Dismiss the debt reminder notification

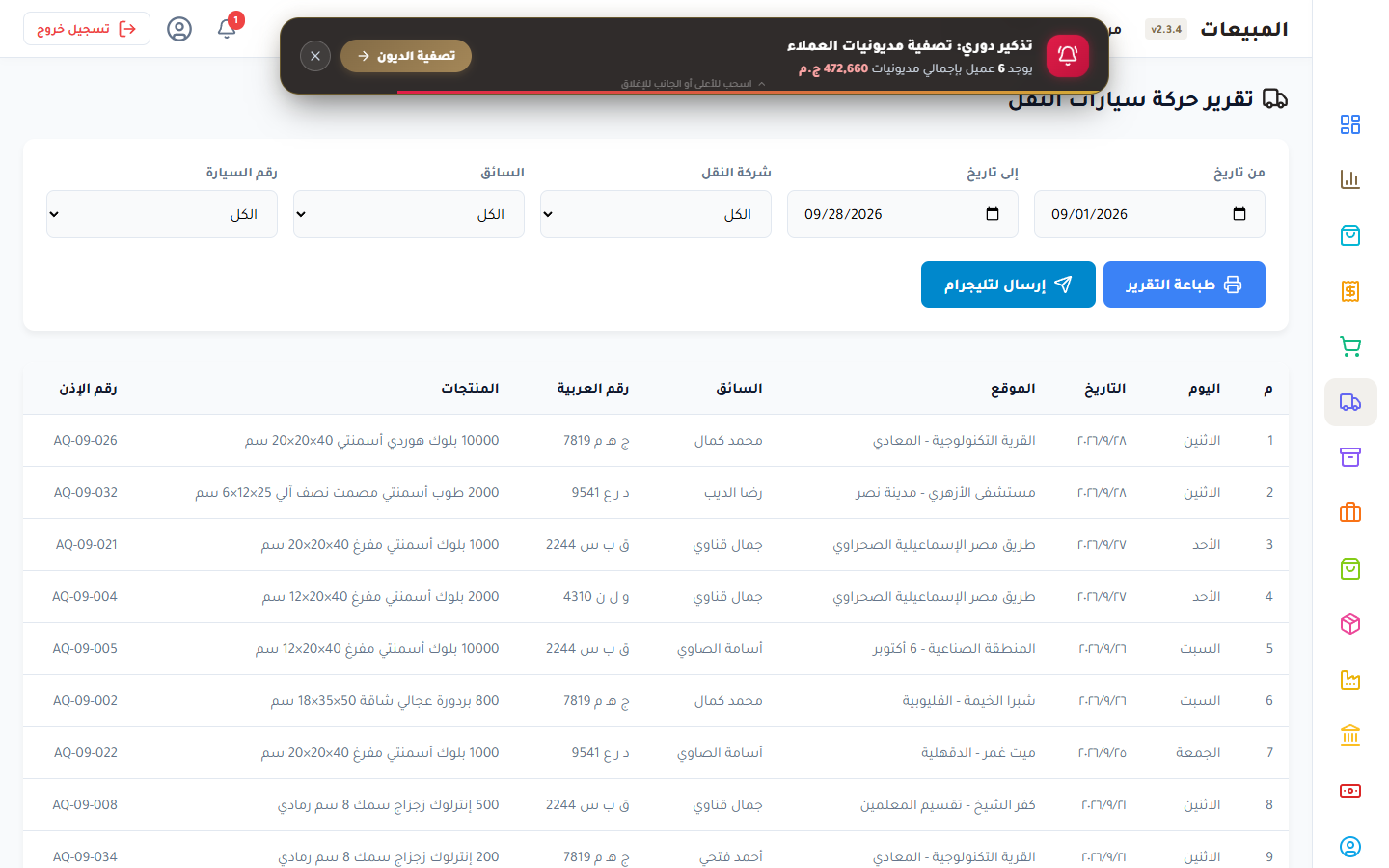pyautogui.click(x=315, y=56)
